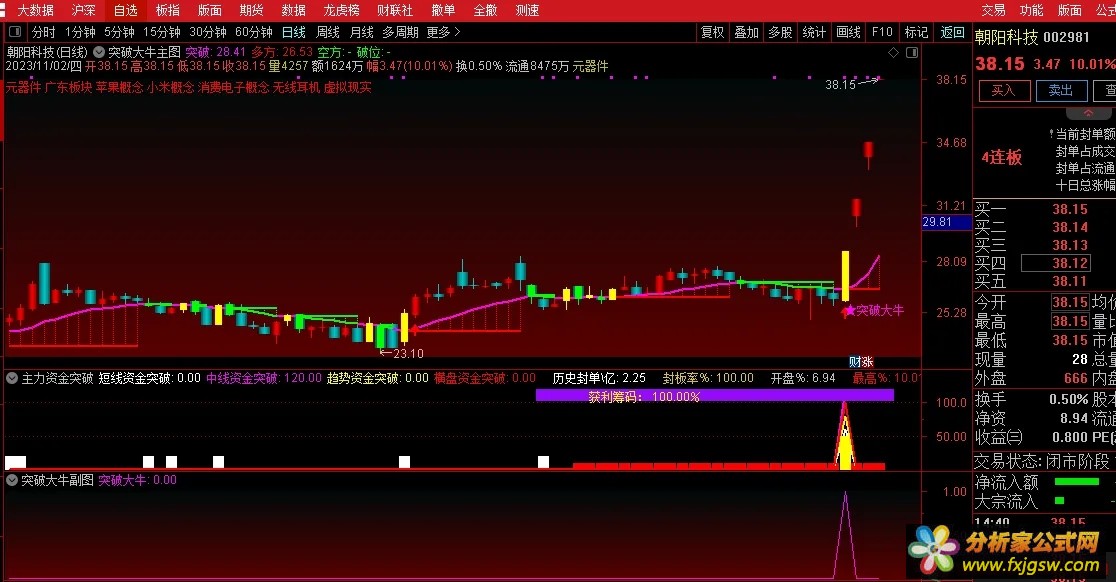Click the 画线 drawing toolbar button

pos(848,32)
